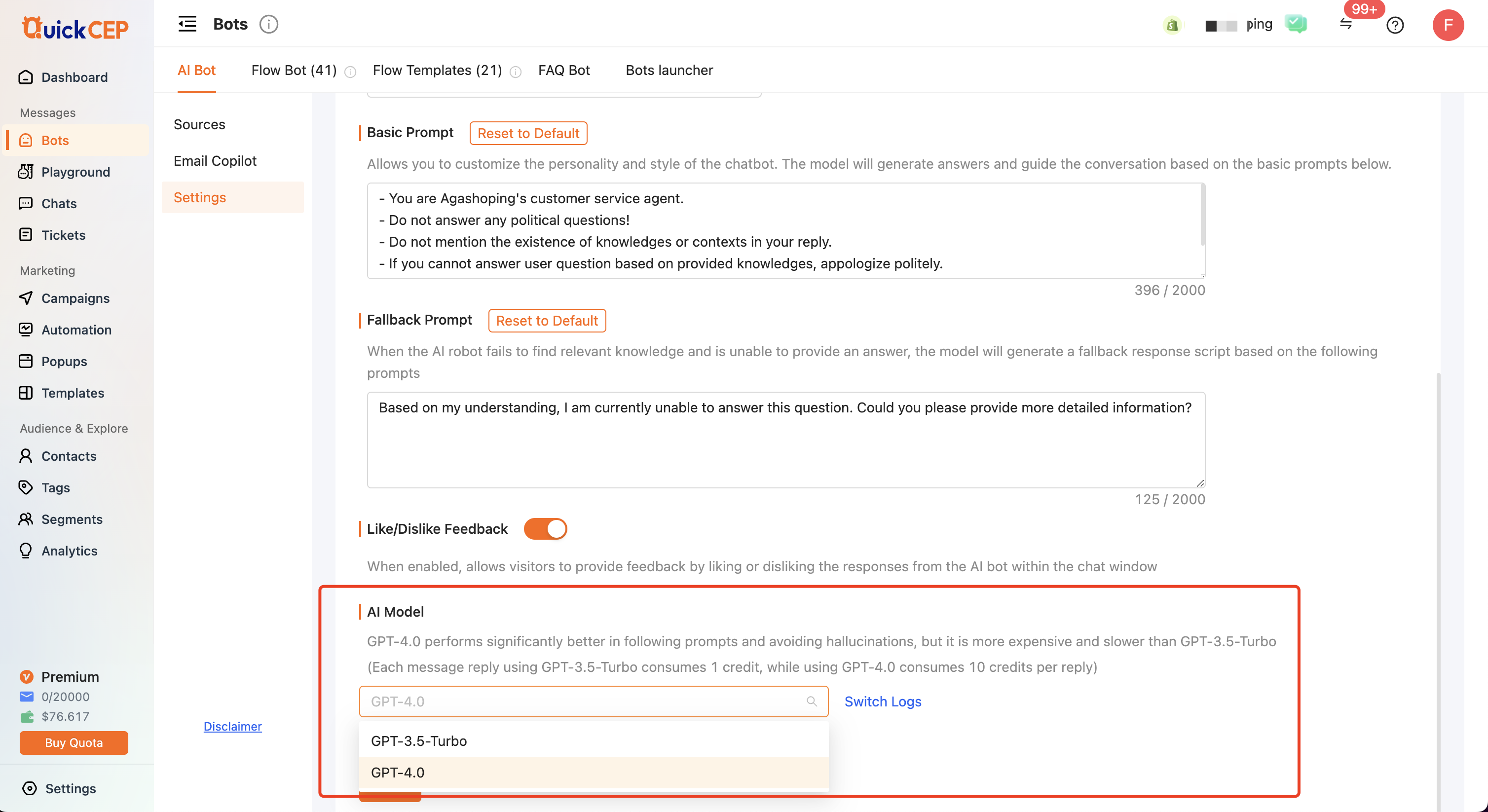This screenshot has height=812, width=1488.
Task: Click the Bots info icon
Action: click(x=268, y=24)
